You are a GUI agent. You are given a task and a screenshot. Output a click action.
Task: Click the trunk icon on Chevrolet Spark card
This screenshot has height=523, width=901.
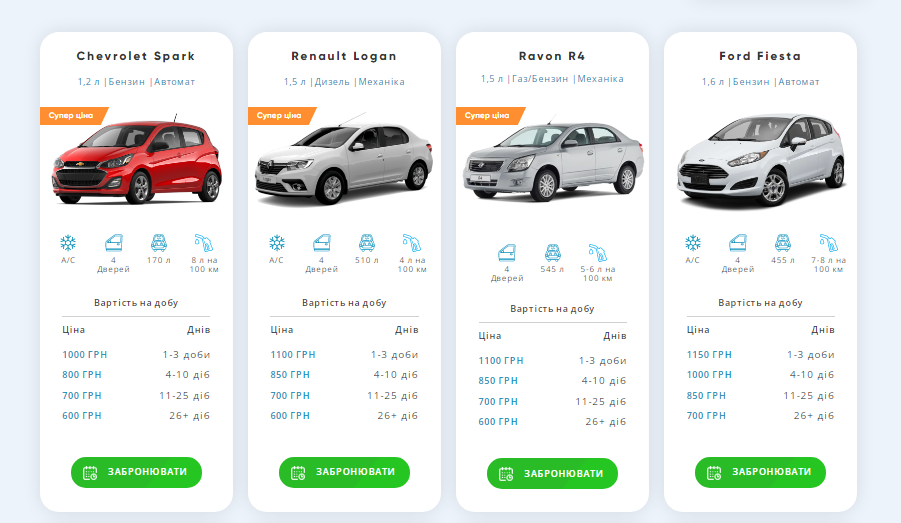pos(158,242)
